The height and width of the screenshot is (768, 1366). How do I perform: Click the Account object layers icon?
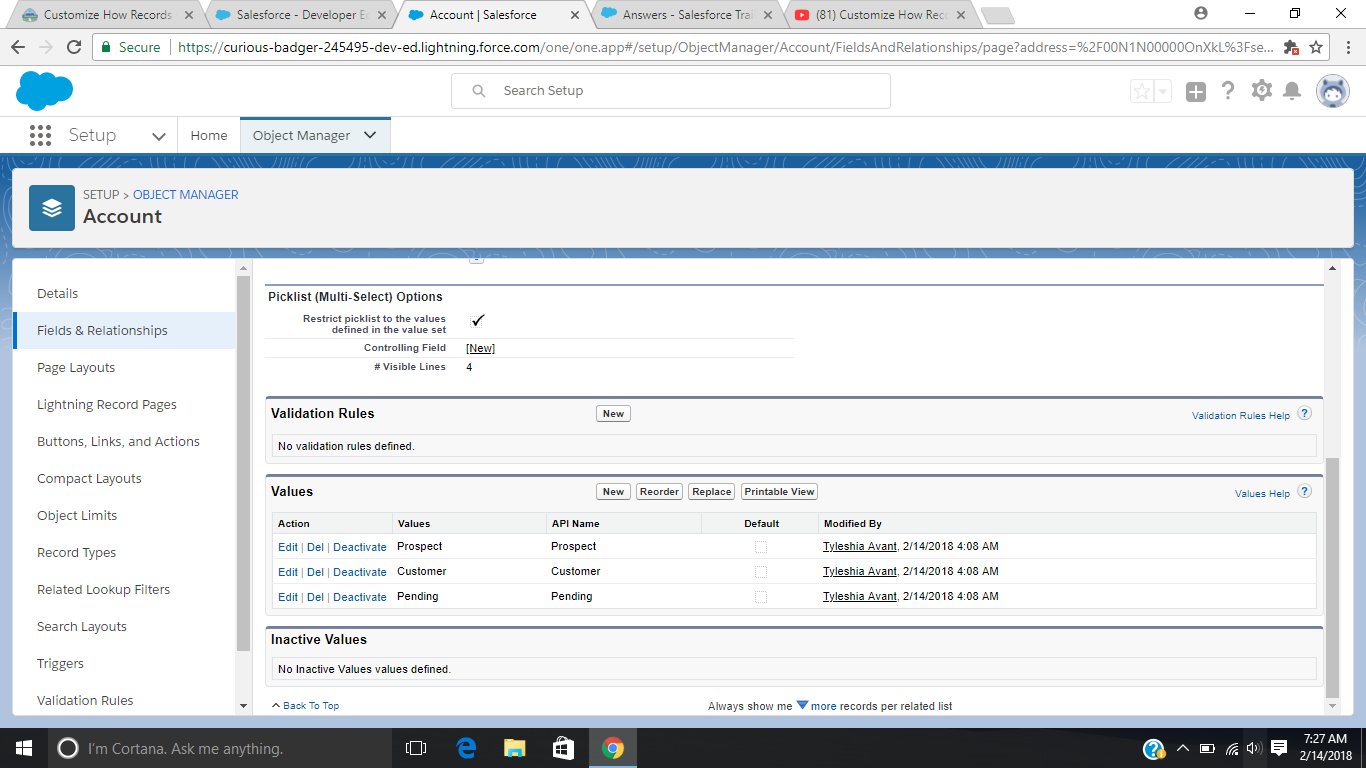click(52, 208)
